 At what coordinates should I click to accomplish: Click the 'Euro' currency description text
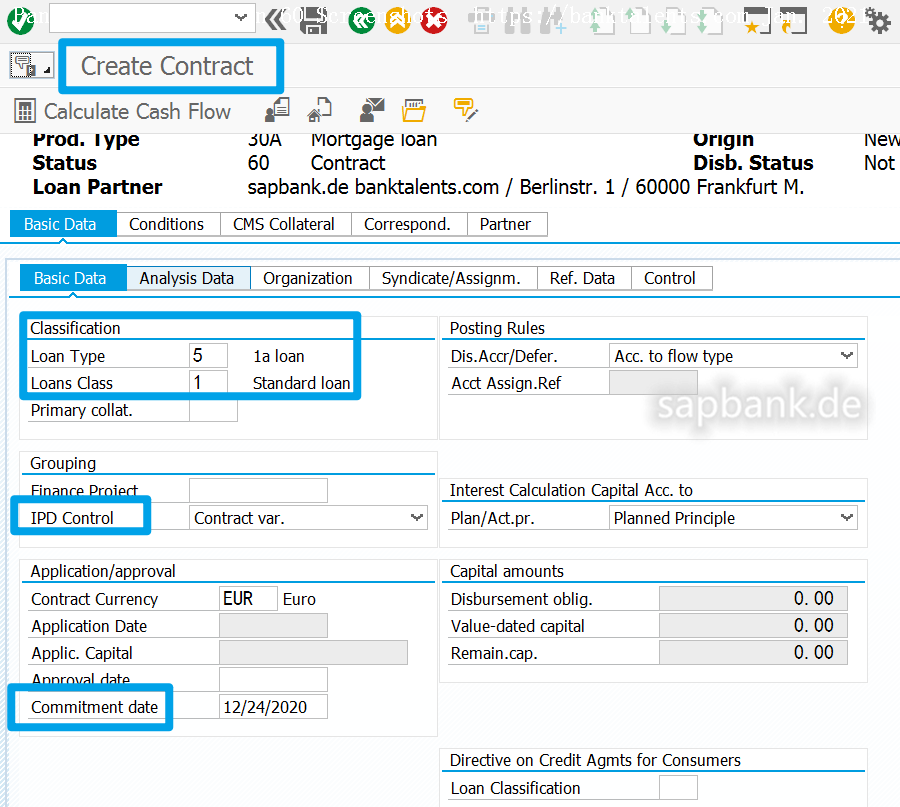coord(299,599)
